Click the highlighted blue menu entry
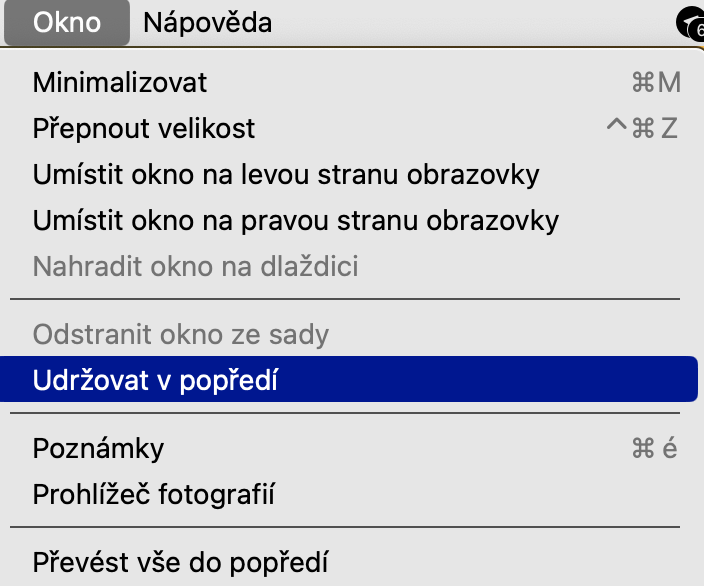The height and width of the screenshot is (586, 704). pyautogui.click(x=350, y=380)
